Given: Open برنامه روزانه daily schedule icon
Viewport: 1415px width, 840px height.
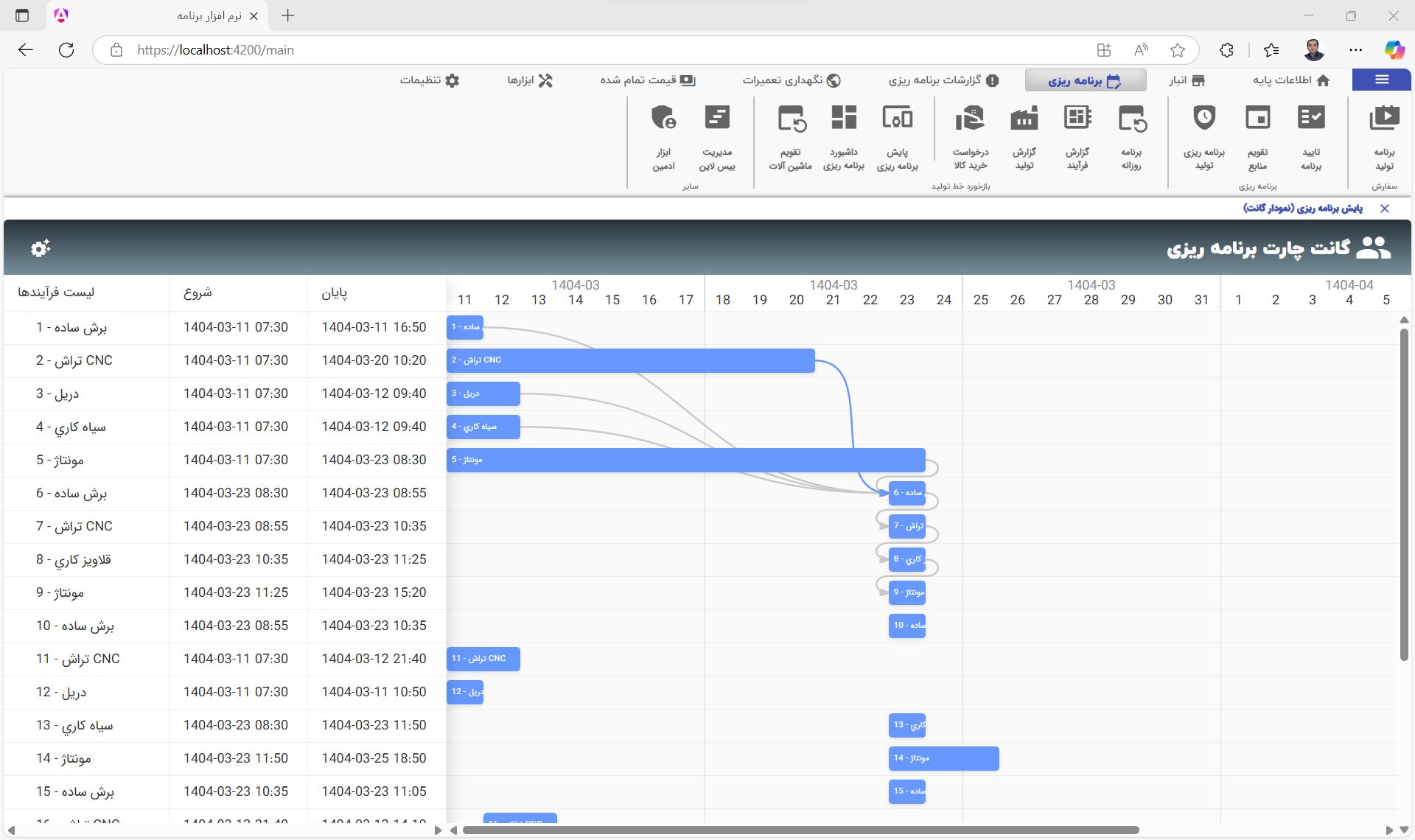Looking at the screenshot, I should coord(1131,119).
